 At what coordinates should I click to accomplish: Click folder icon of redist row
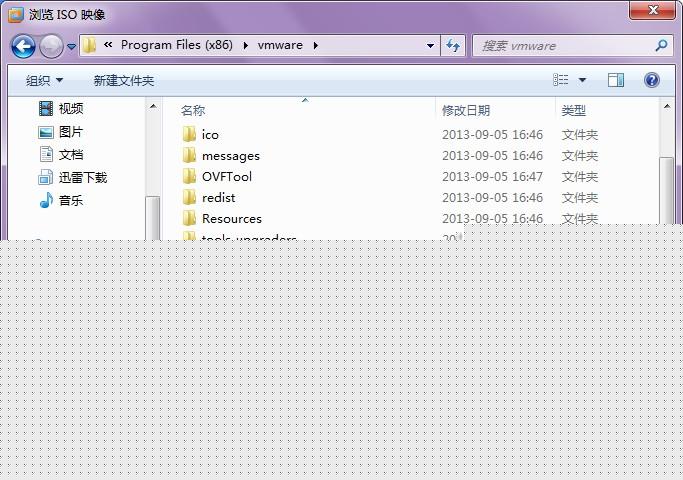click(189, 197)
